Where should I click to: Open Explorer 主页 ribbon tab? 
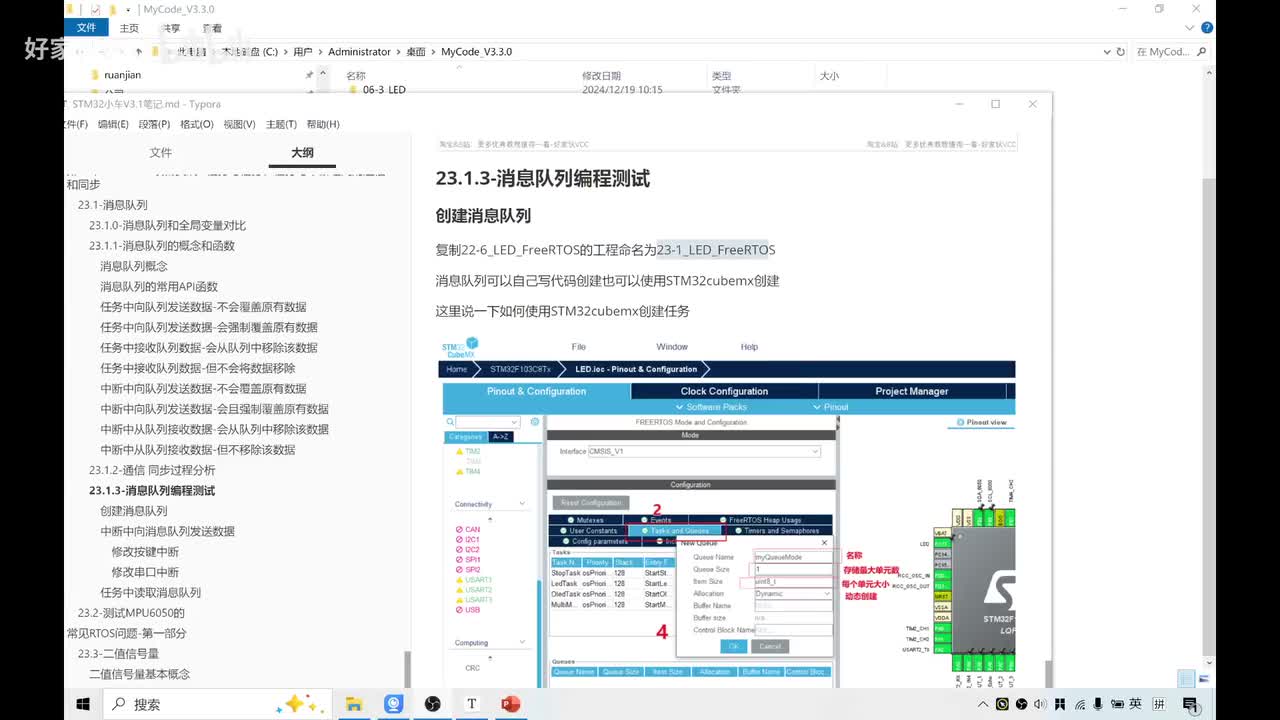point(129,28)
